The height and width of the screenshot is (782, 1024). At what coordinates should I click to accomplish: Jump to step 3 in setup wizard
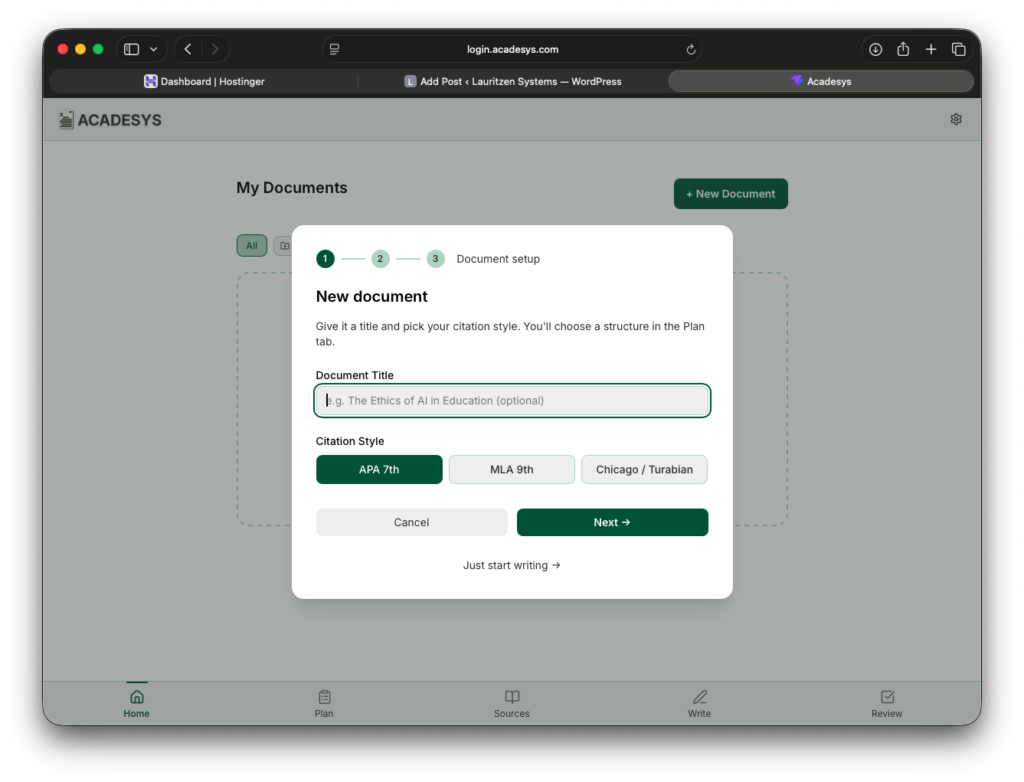(435, 259)
